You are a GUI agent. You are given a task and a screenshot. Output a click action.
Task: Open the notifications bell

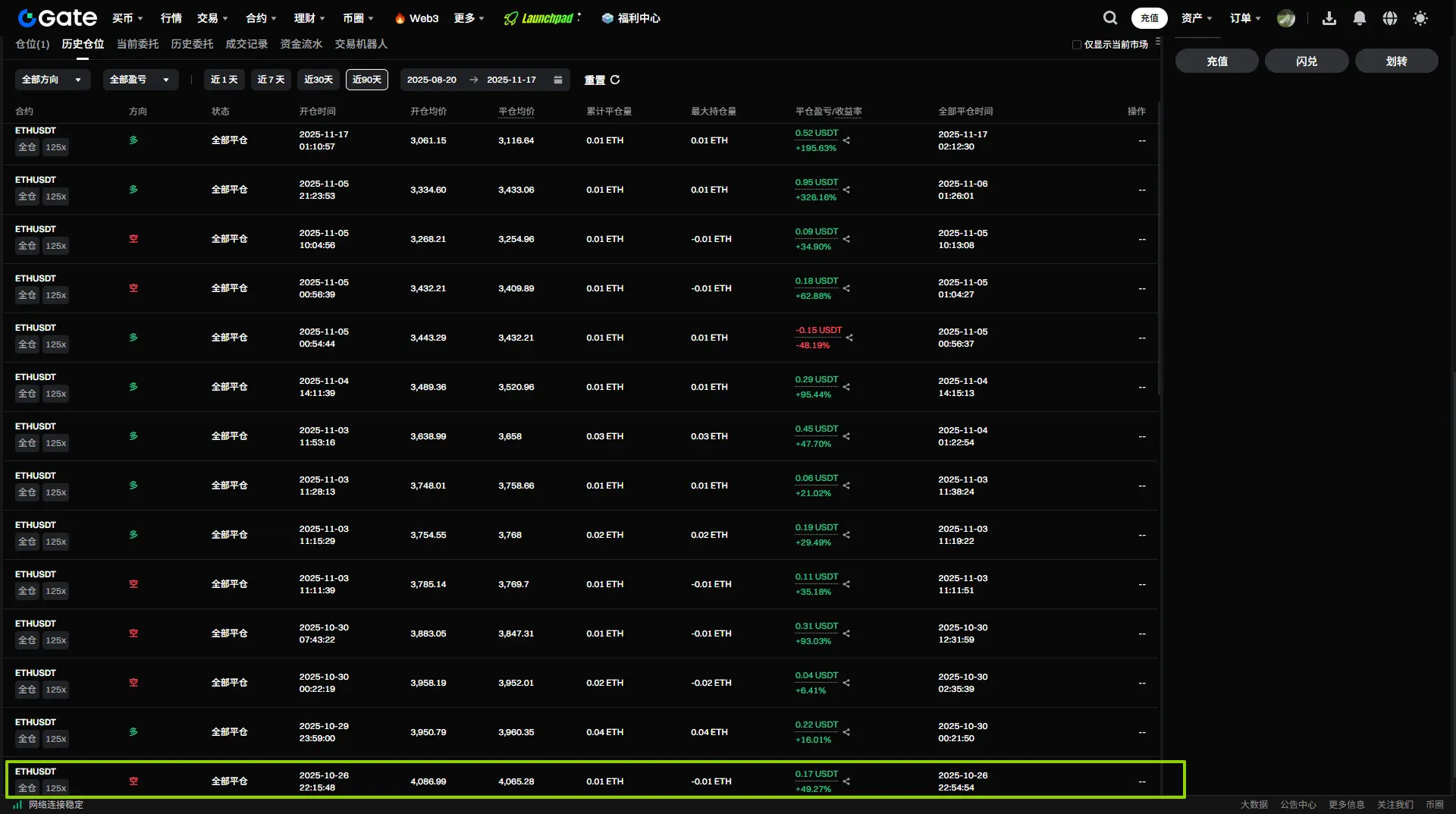[1360, 18]
